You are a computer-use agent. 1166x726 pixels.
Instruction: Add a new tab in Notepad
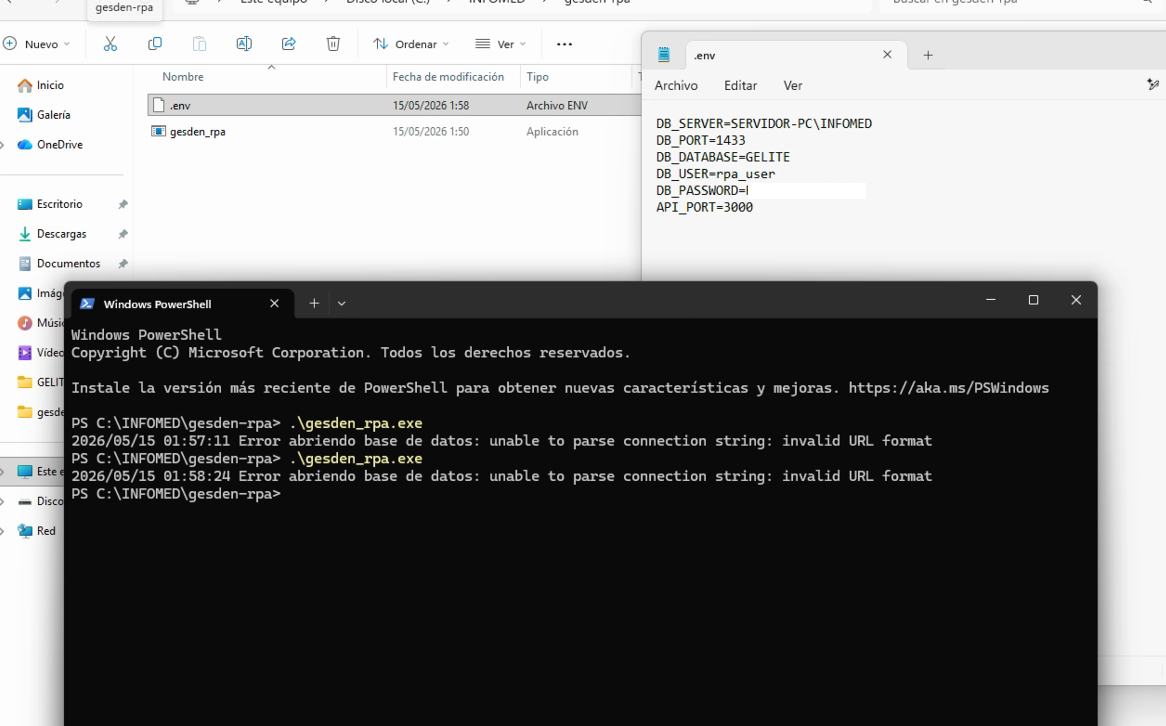click(x=928, y=55)
